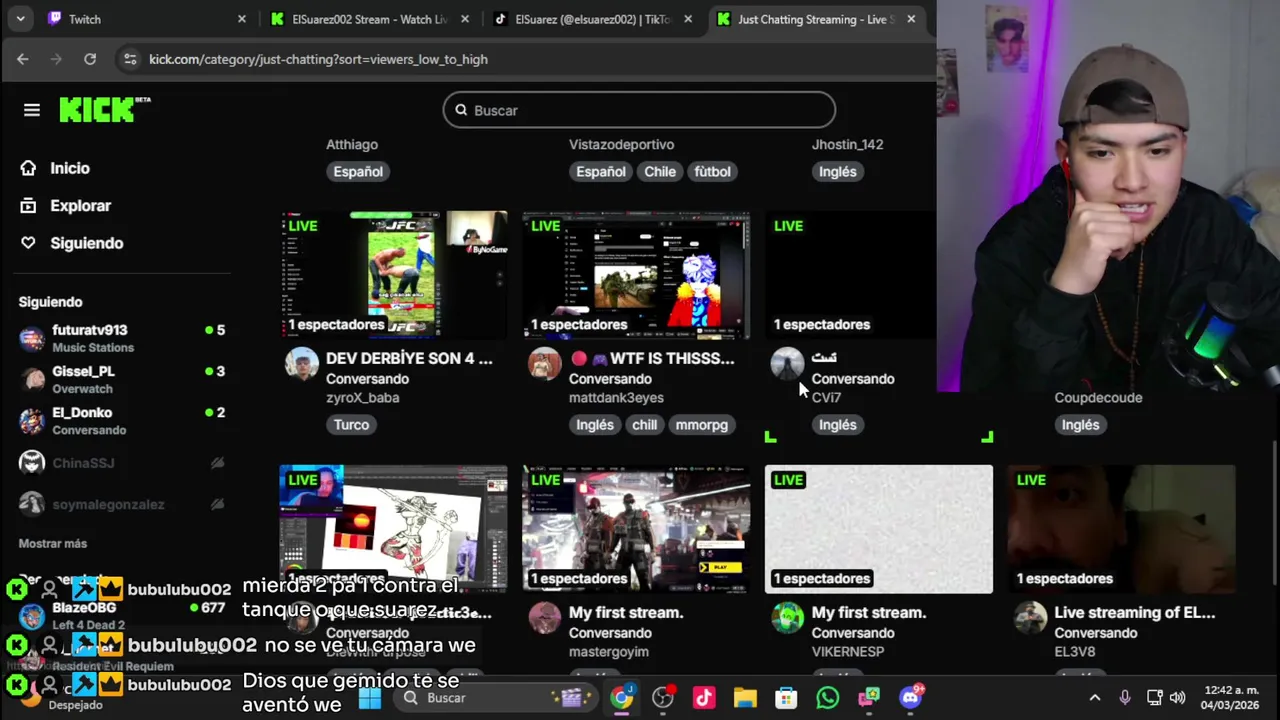Open CVi7's black live stream thumbnail

coord(850,275)
